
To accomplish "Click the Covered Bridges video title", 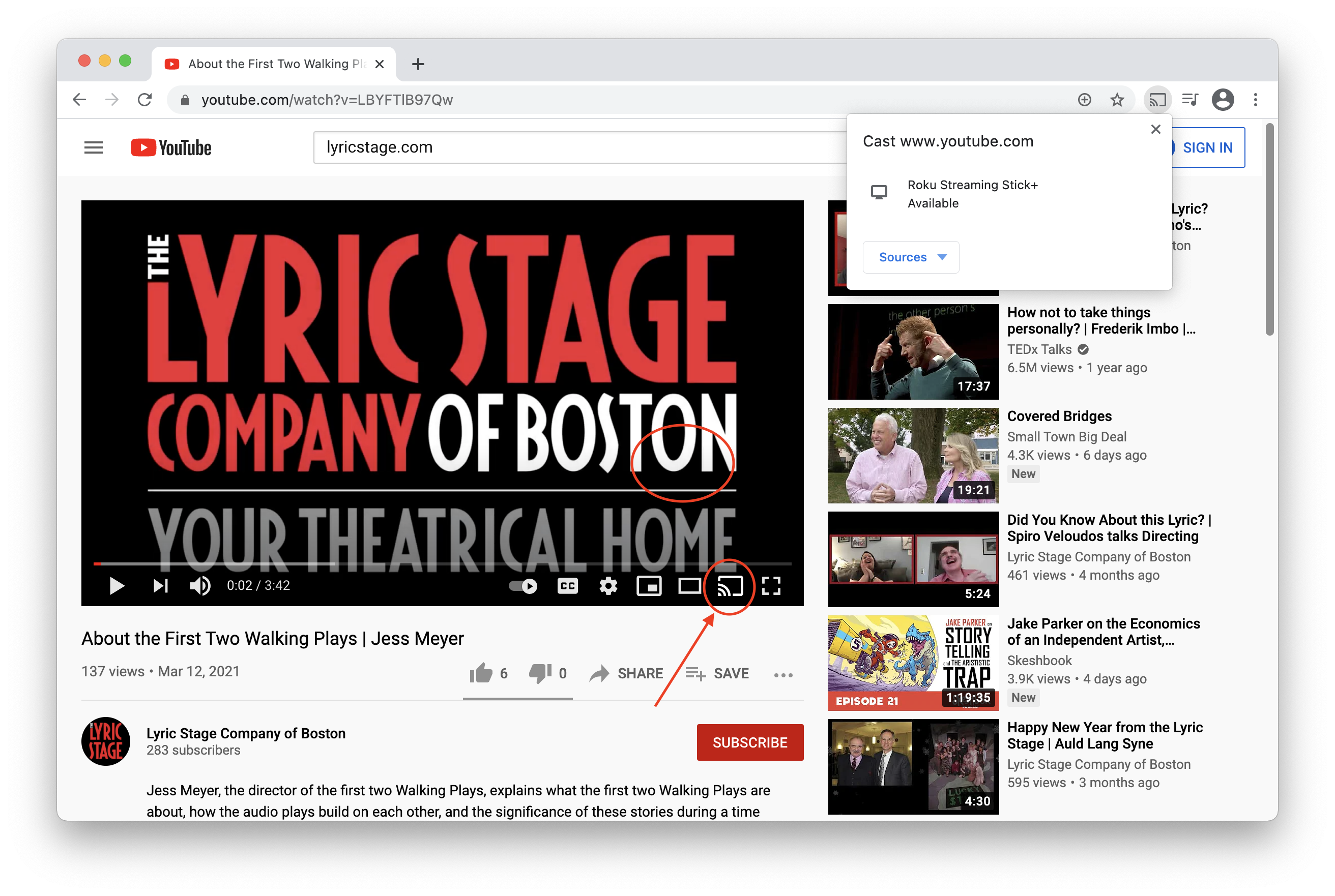I will (1059, 416).
